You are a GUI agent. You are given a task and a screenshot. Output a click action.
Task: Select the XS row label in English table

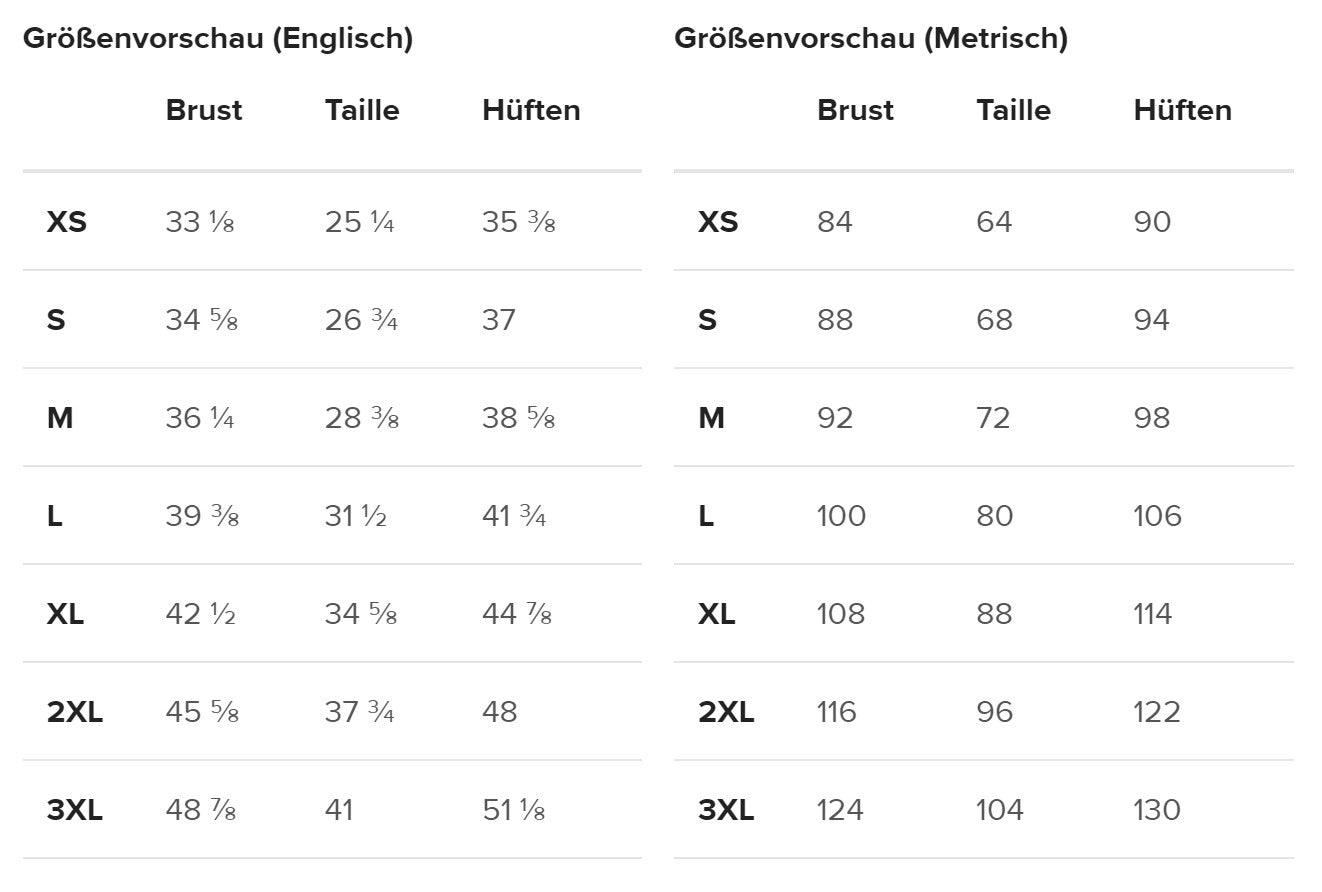pyautogui.click(x=67, y=222)
